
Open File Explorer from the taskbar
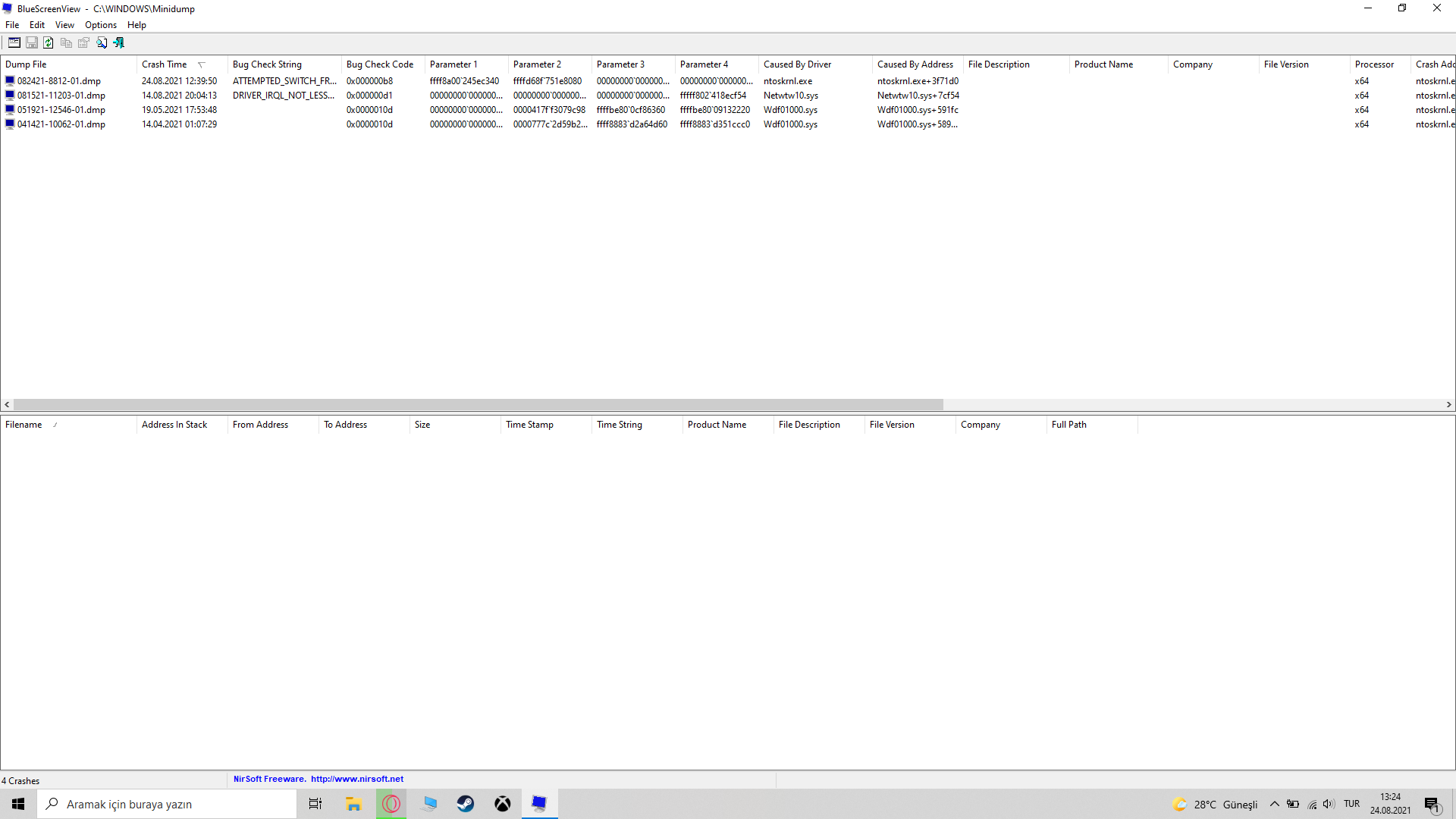tap(353, 804)
